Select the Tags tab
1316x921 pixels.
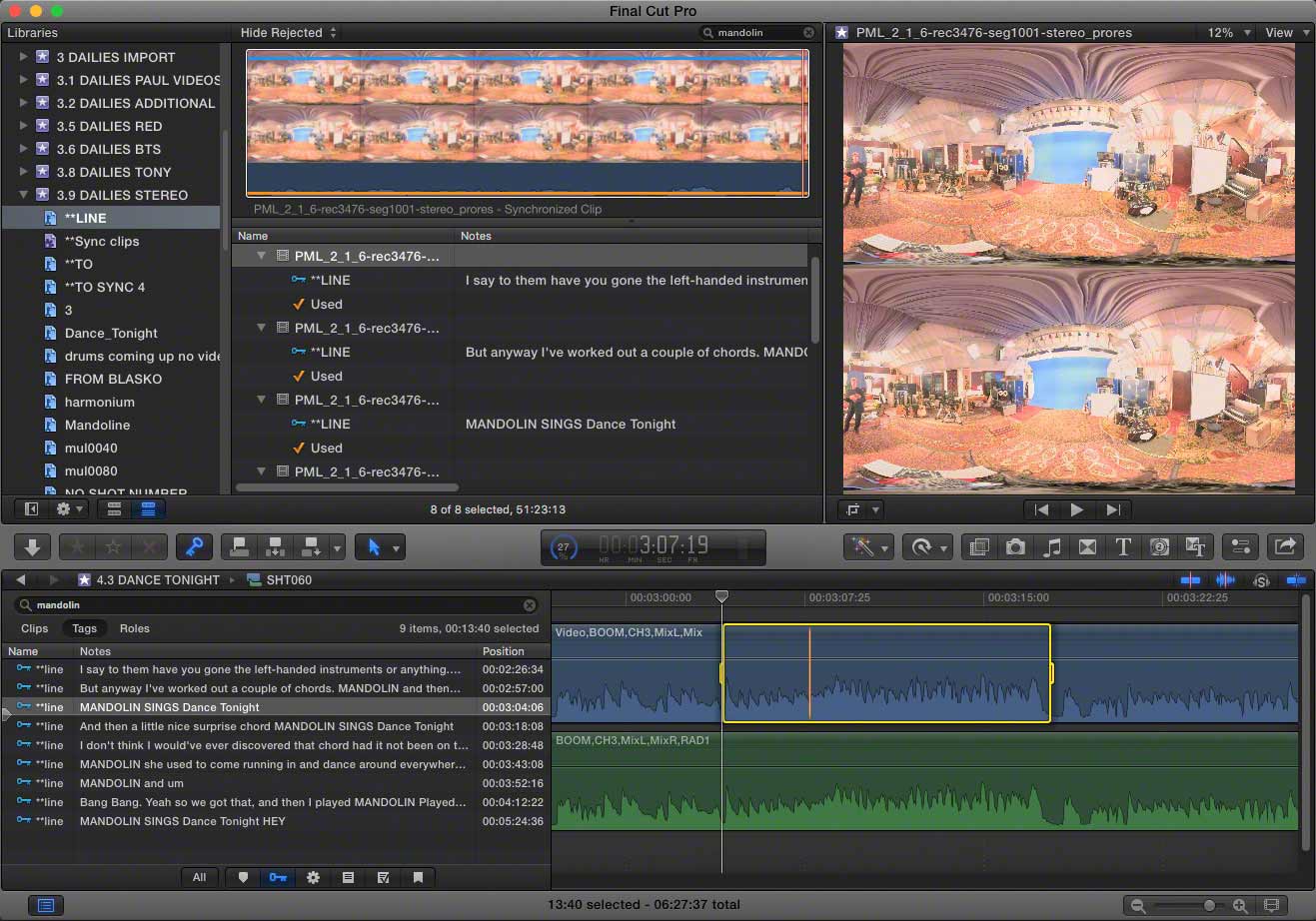point(85,628)
